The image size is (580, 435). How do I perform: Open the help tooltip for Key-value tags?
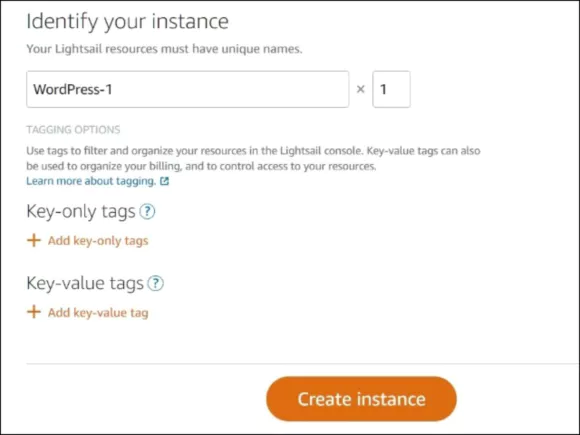tap(155, 284)
